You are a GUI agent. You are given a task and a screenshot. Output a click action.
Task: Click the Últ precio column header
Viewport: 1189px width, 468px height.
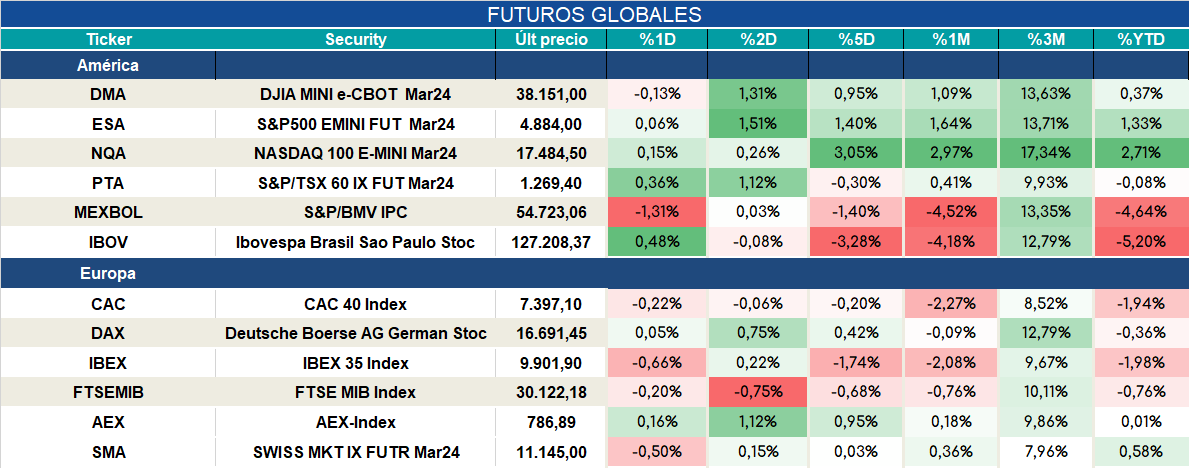[x=551, y=40]
